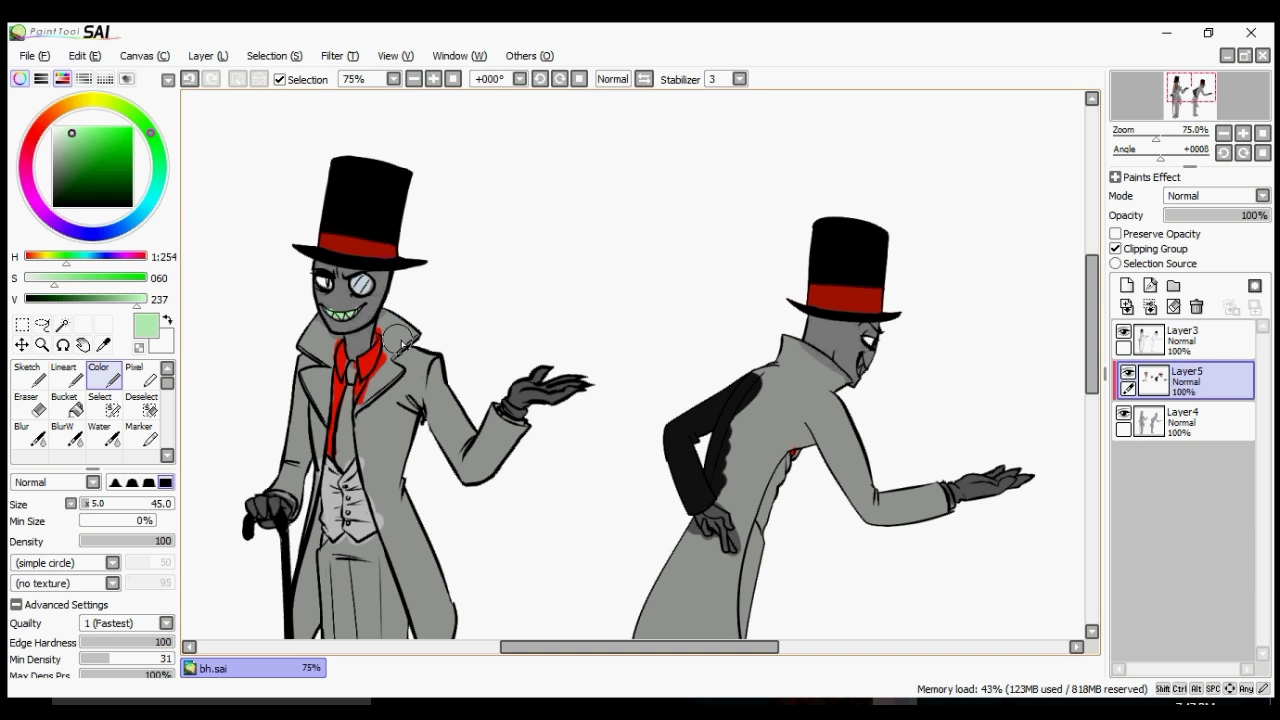Create a new linework layer

click(x=1150, y=286)
